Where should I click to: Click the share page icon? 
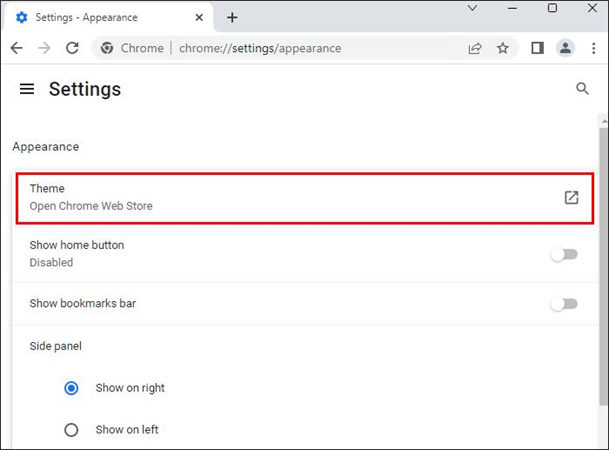coord(475,48)
